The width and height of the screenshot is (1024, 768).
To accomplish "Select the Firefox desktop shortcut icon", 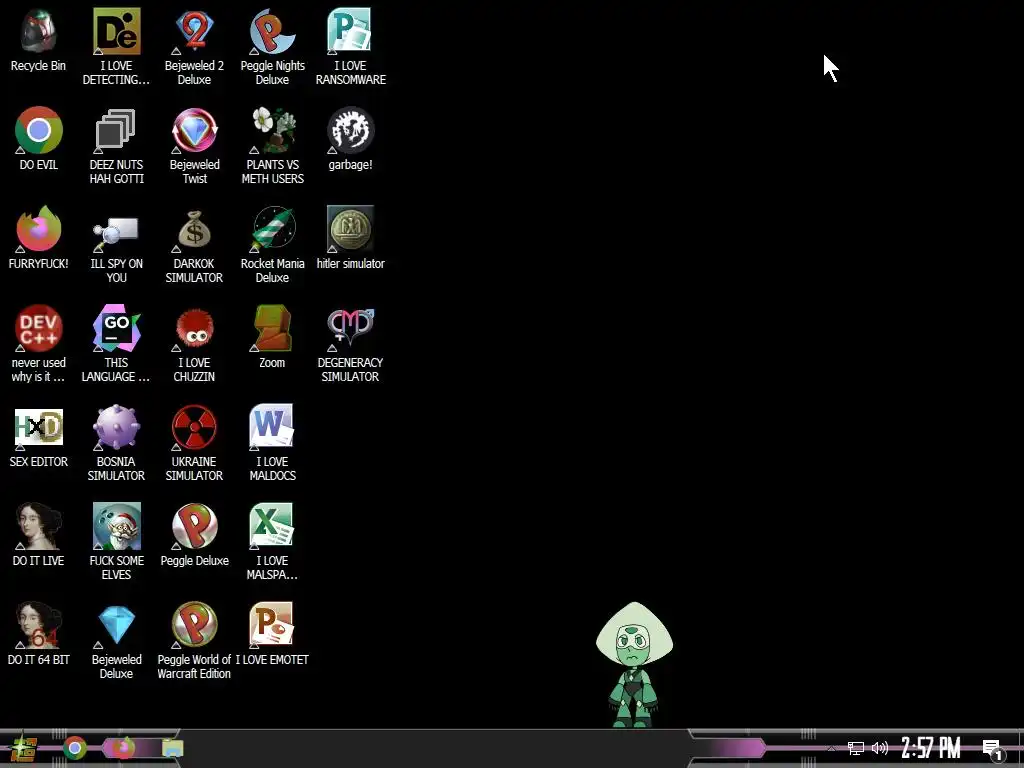I will pos(39,229).
